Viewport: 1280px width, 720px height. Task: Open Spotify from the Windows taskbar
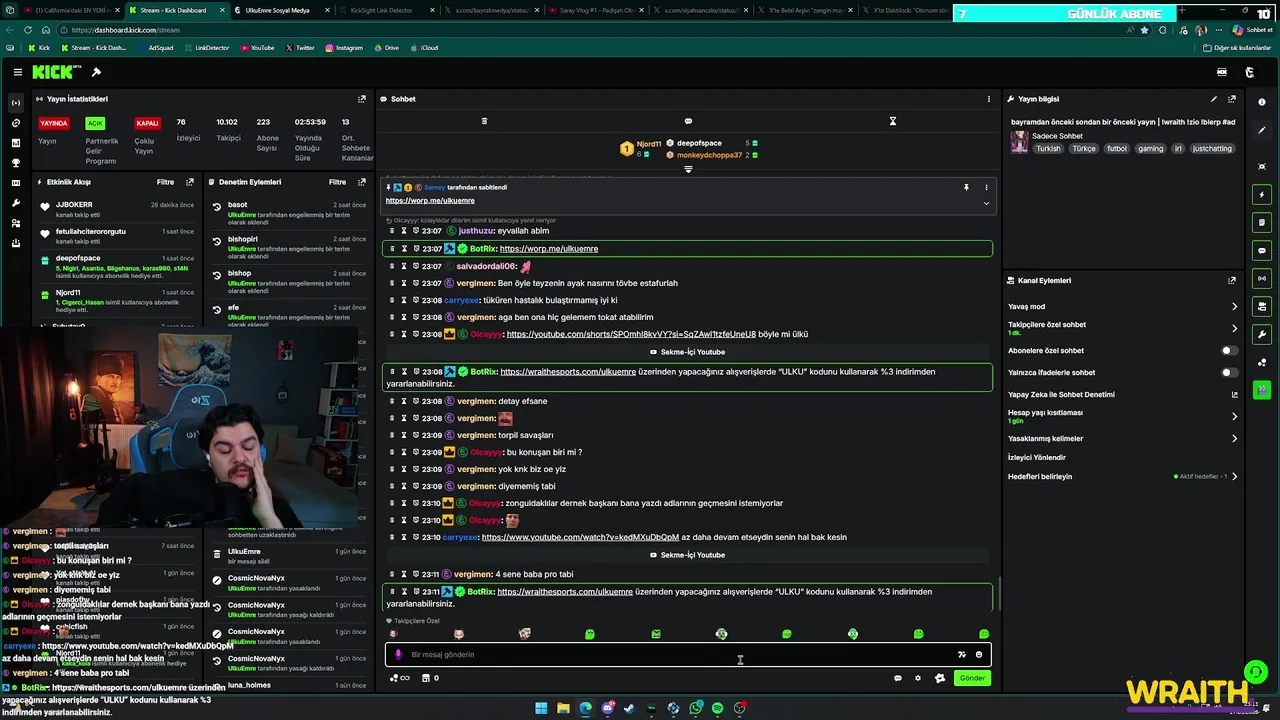click(717, 708)
